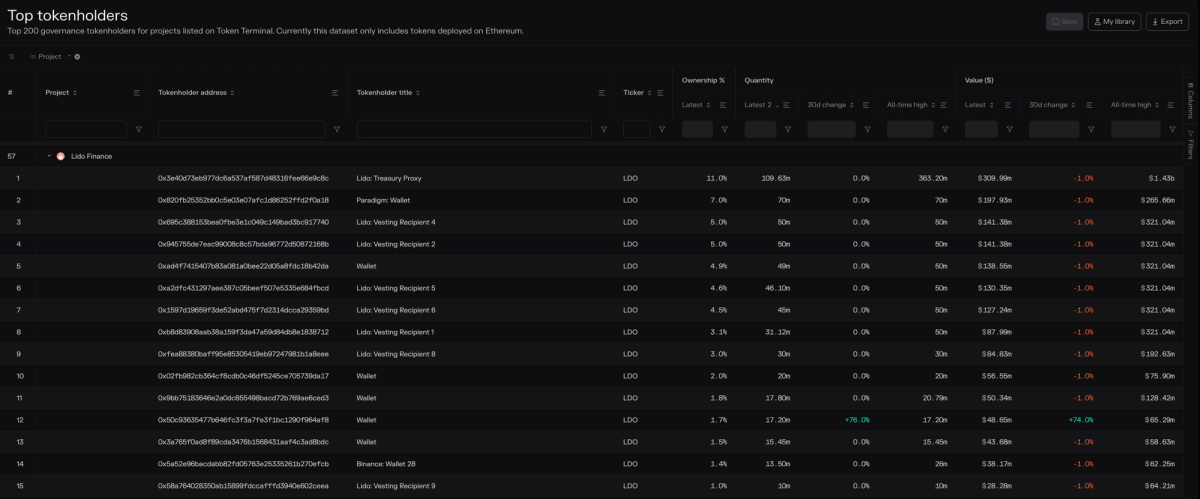
Task: Click the Tokenholder title filter text field
Action: [x=474, y=129]
